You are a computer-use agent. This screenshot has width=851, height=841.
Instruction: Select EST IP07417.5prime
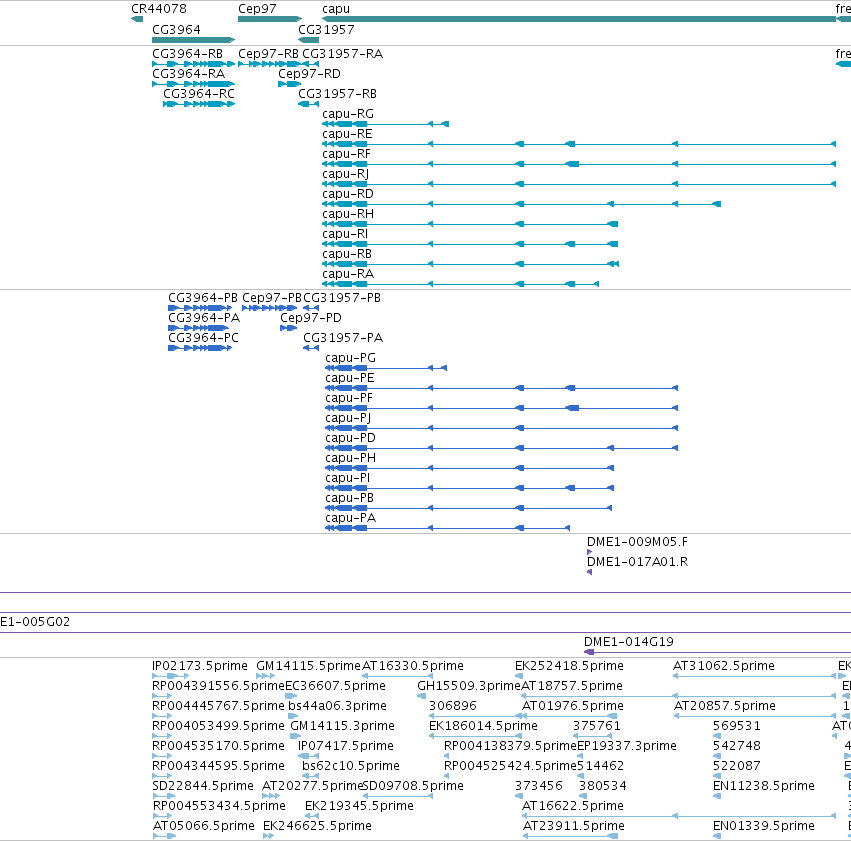click(x=308, y=756)
